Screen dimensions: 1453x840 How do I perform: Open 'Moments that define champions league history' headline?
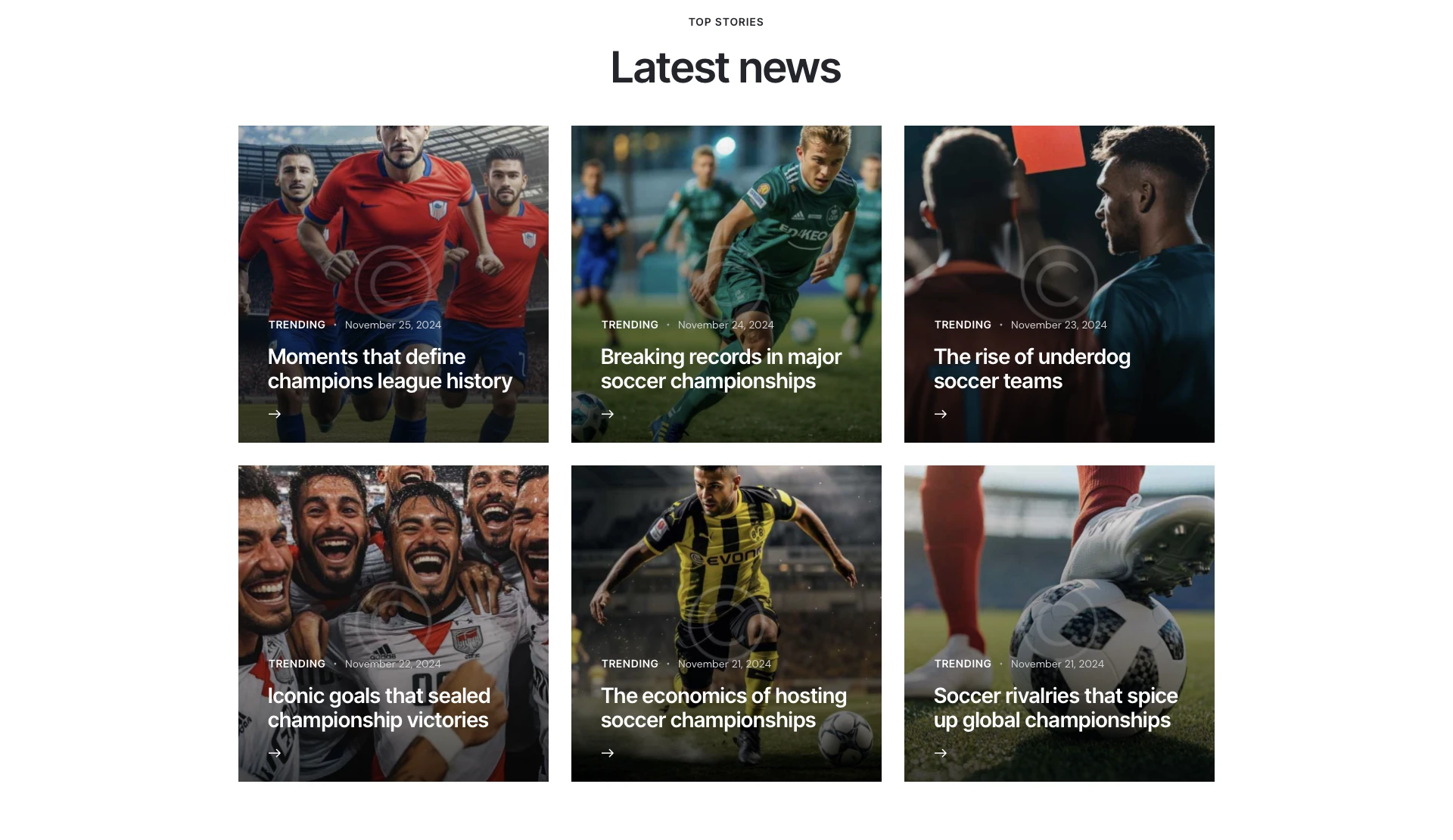point(390,369)
